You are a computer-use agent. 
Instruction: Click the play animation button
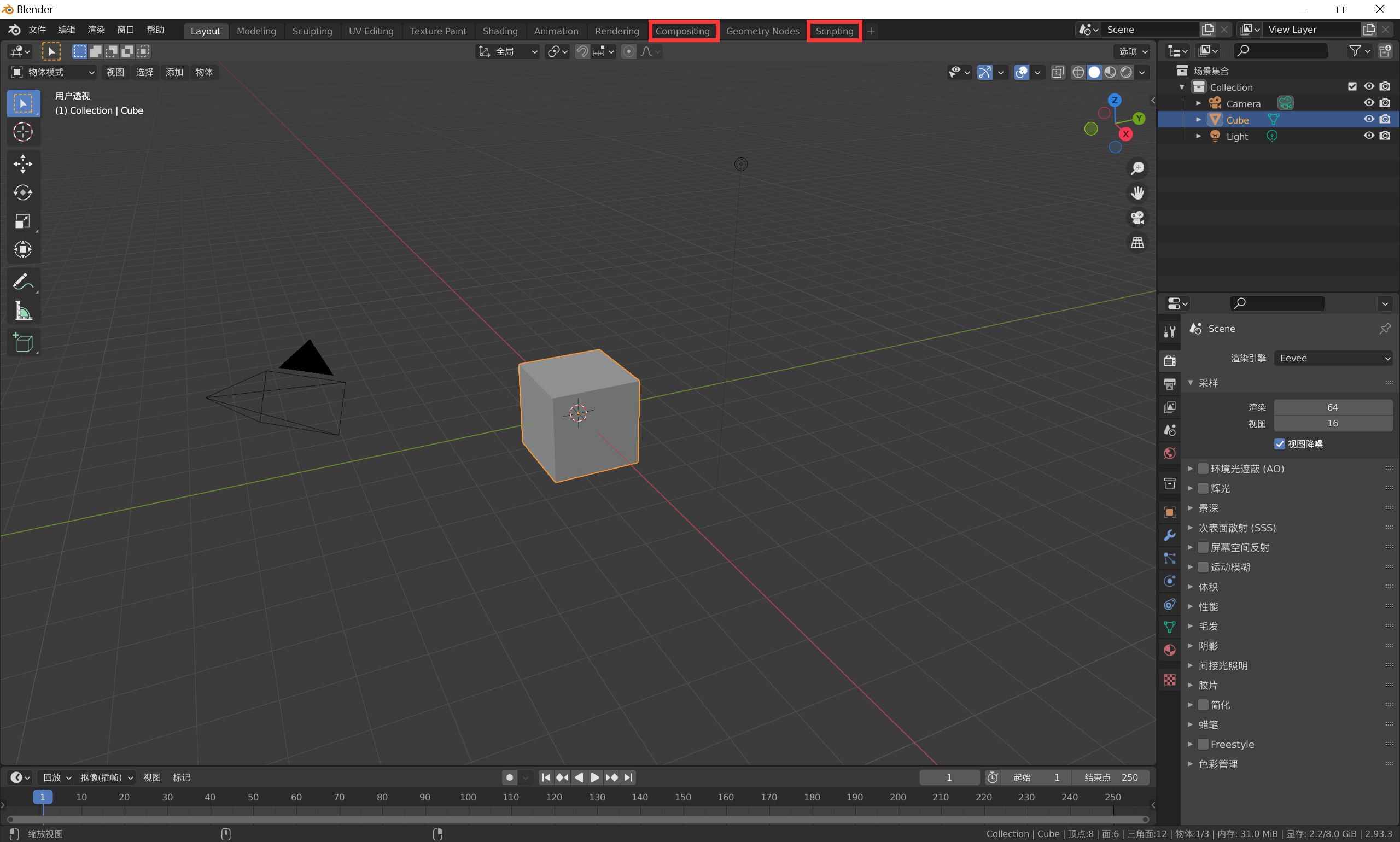pyautogui.click(x=595, y=778)
